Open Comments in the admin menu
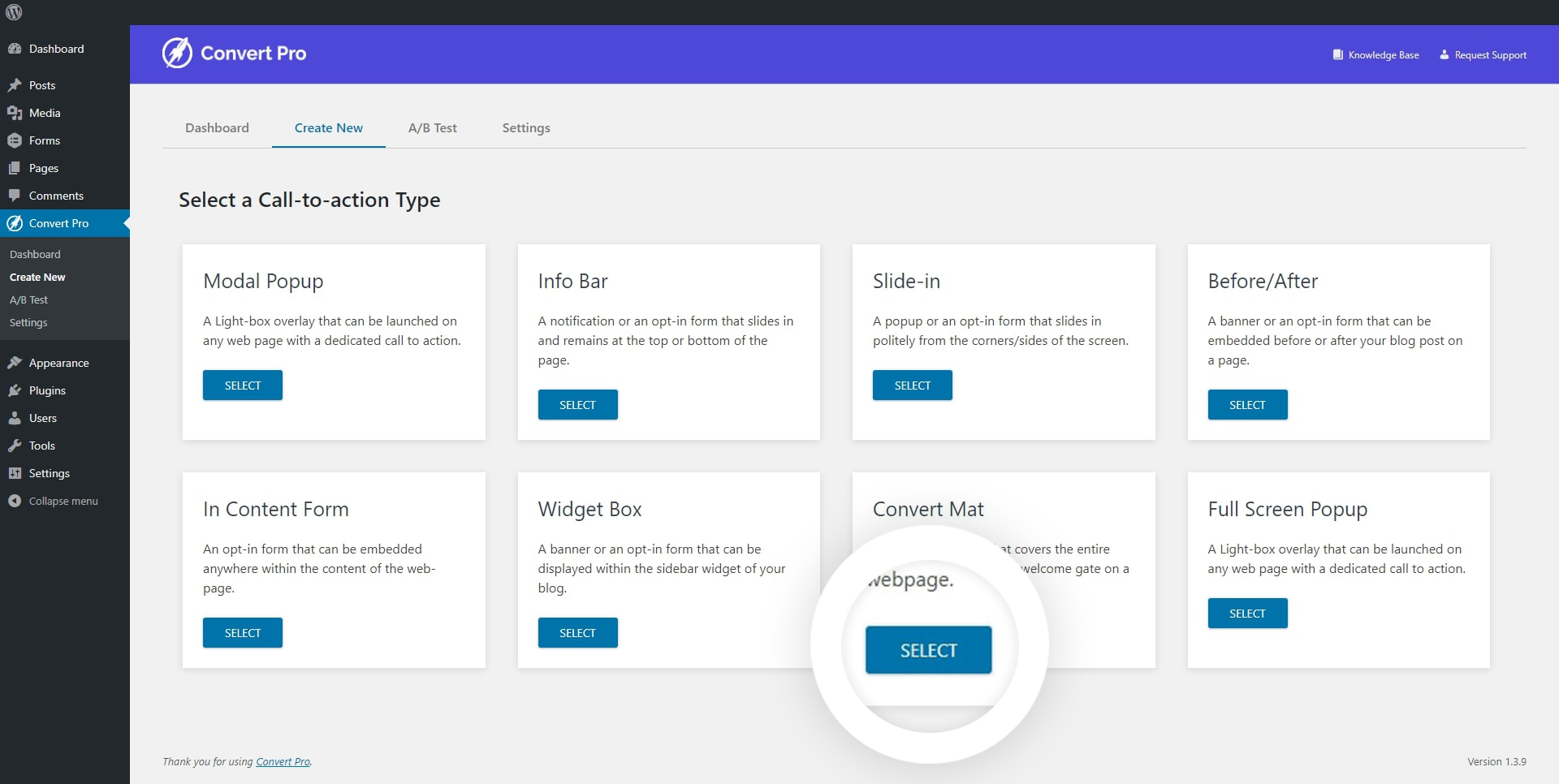 click(56, 196)
